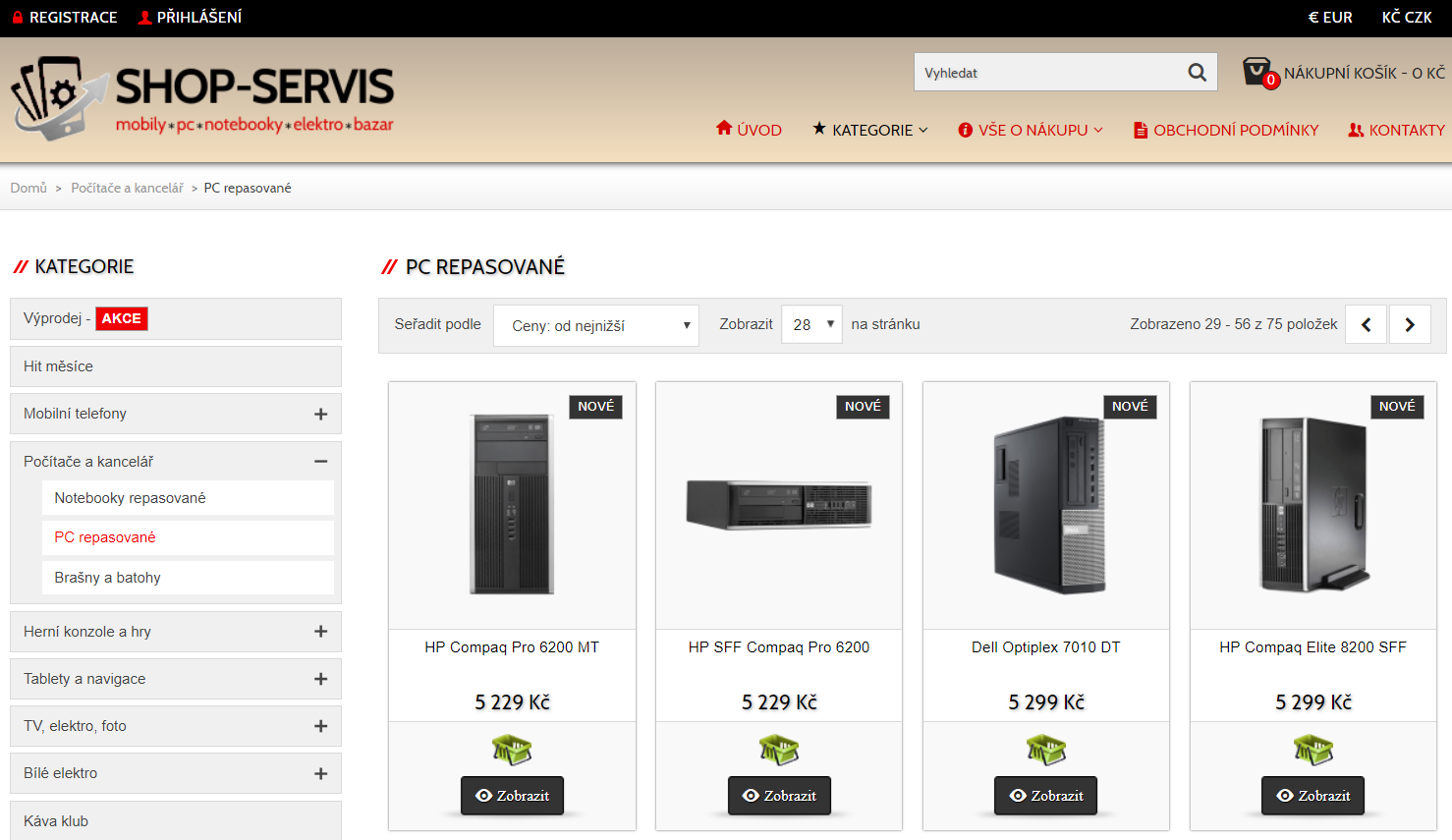Open KONTAKTY page
The width and height of the screenshot is (1452, 840).
point(1396,130)
